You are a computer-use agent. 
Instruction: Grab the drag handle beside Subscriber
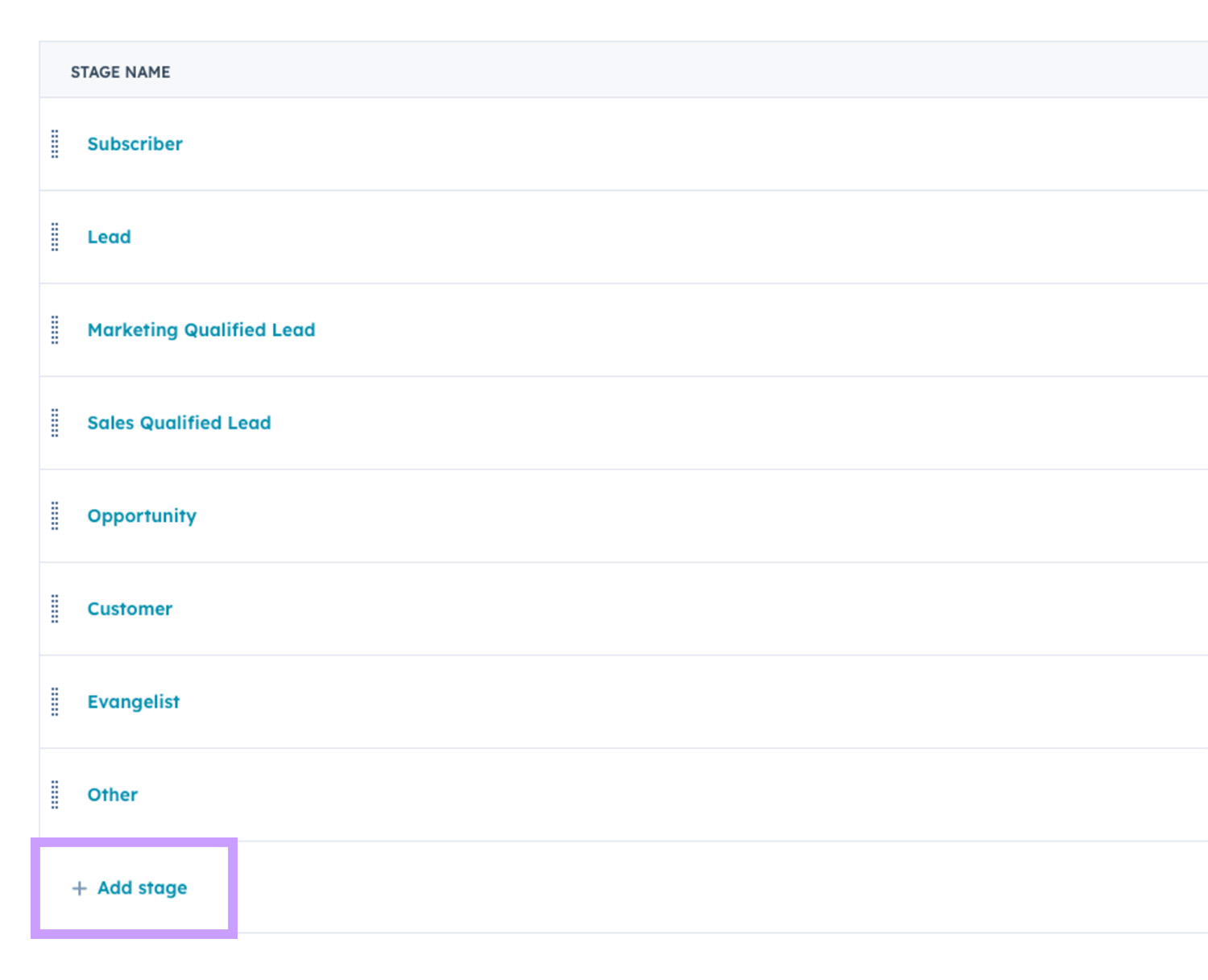pyautogui.click(x=55, y=144)
